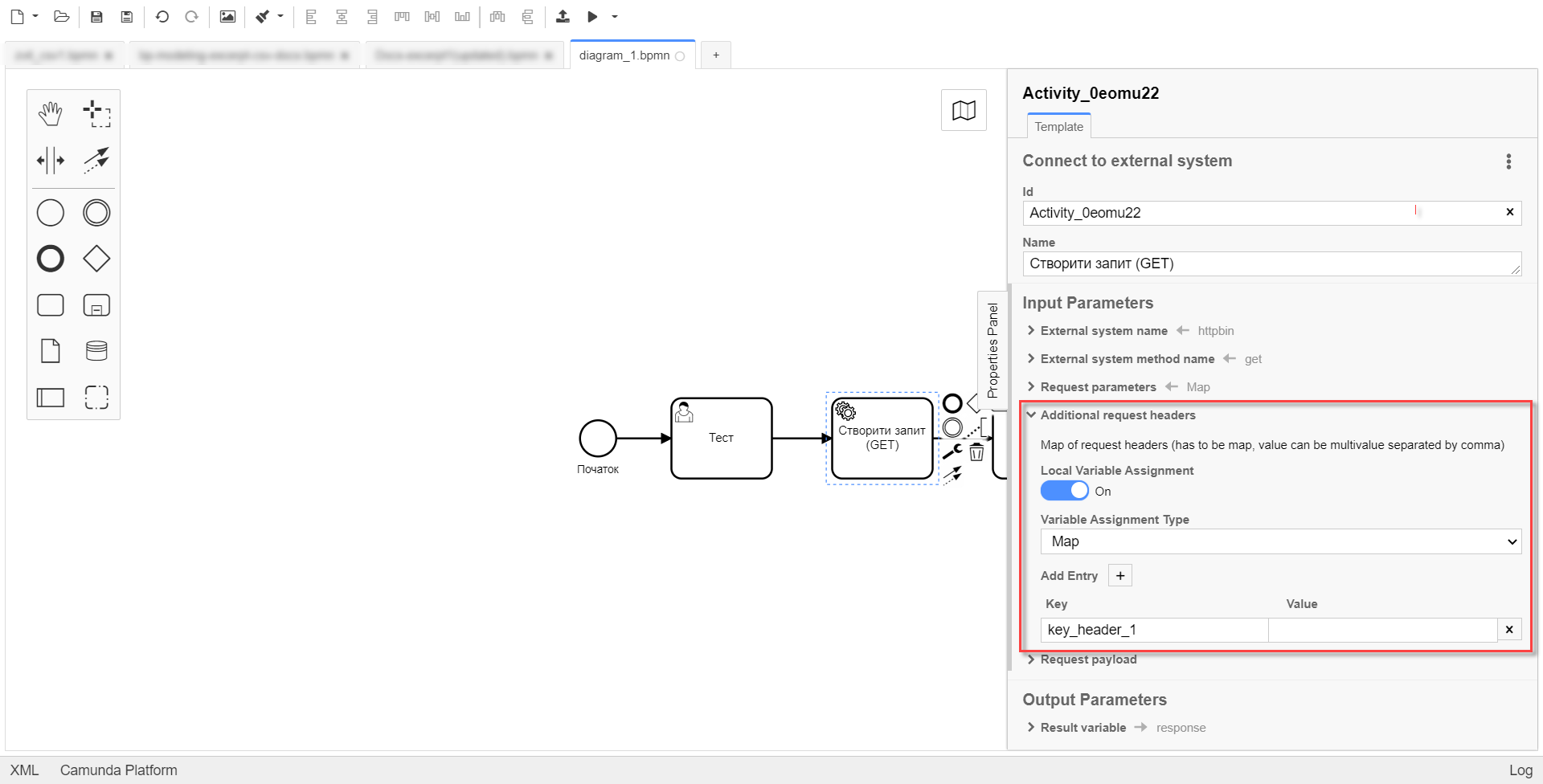Screen dimensions: 1543x784
Task: Create a gateway from palette
Action: pyautogui.click(x=96, y=259)
